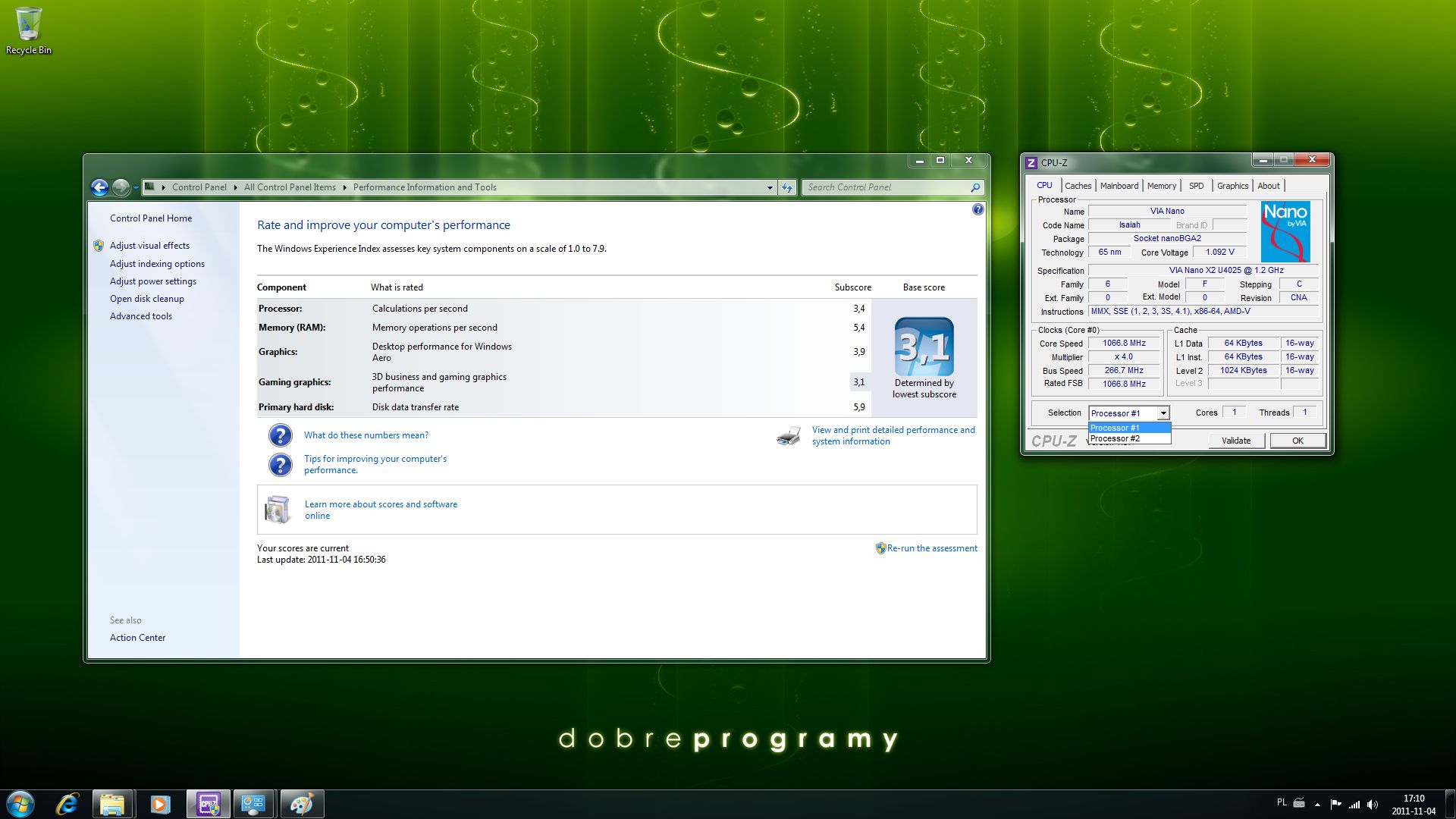The image size is (1456, 819).
Task: Click the 'VIA Nano' processor name value
Action: coord(1167,212)
